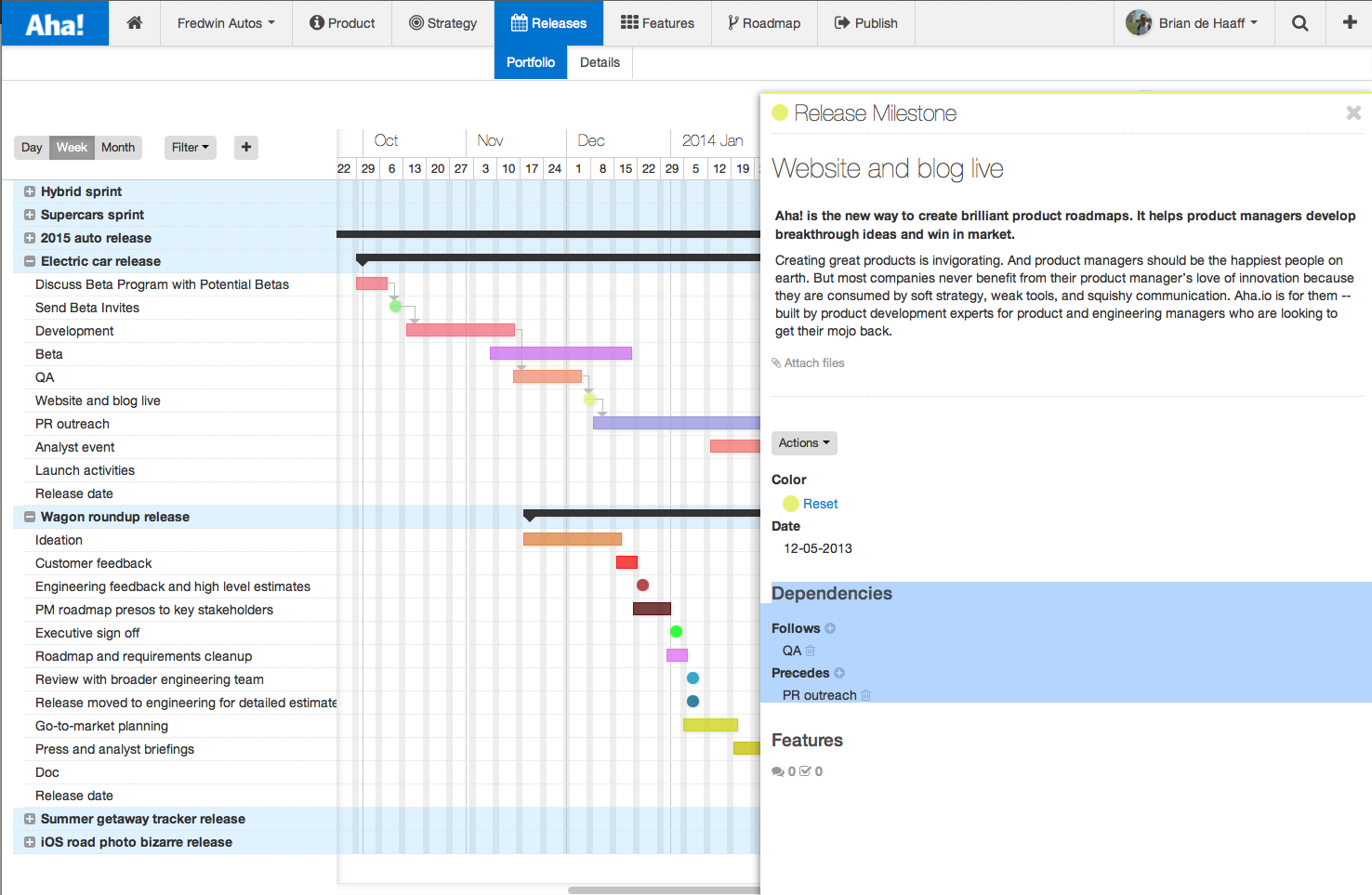Select the Details tab
1372x895 pixels.
[x=600, y=62]
